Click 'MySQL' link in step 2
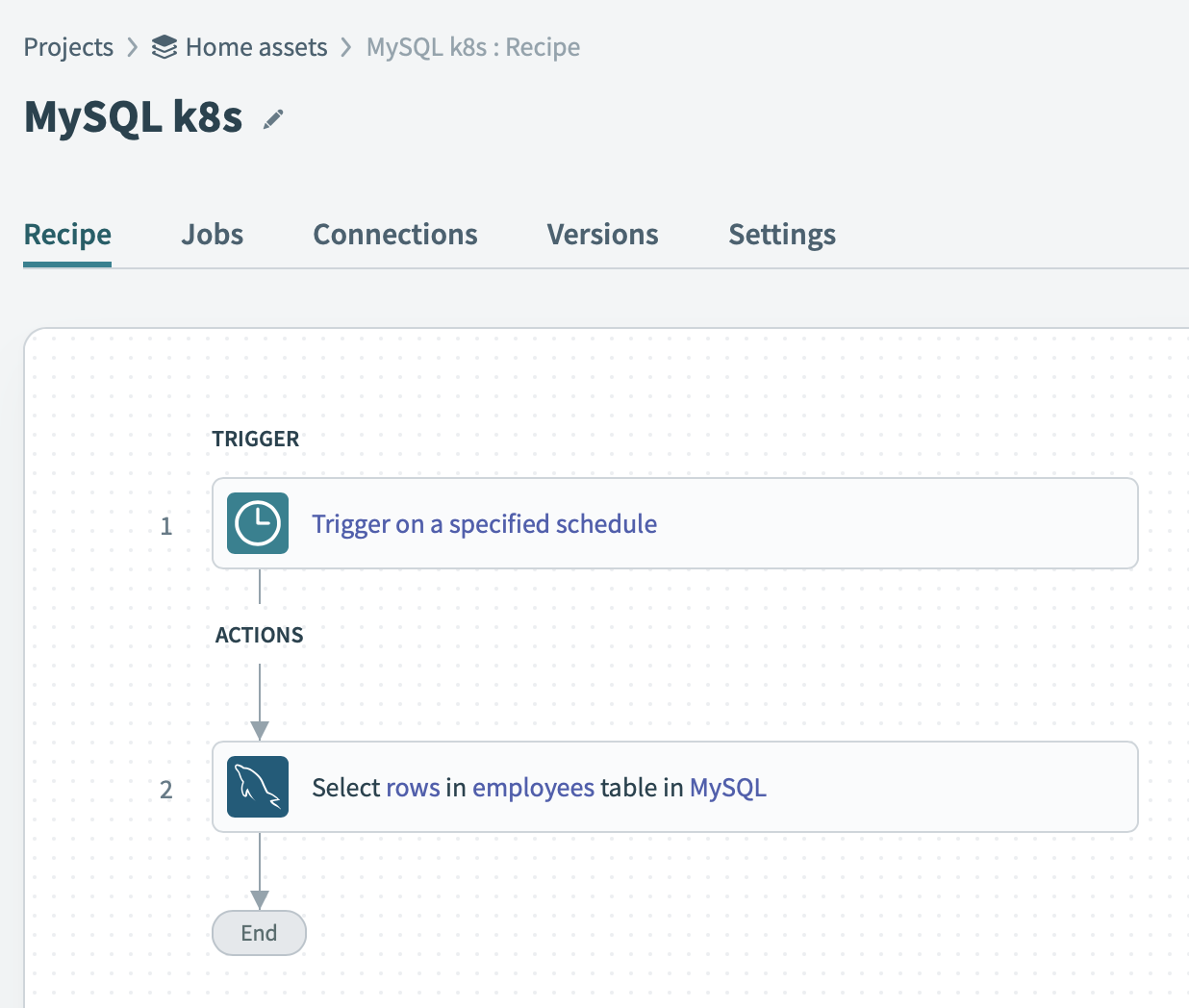Viewport: 1189px width, 1008px height. click(x=728, y=788)
